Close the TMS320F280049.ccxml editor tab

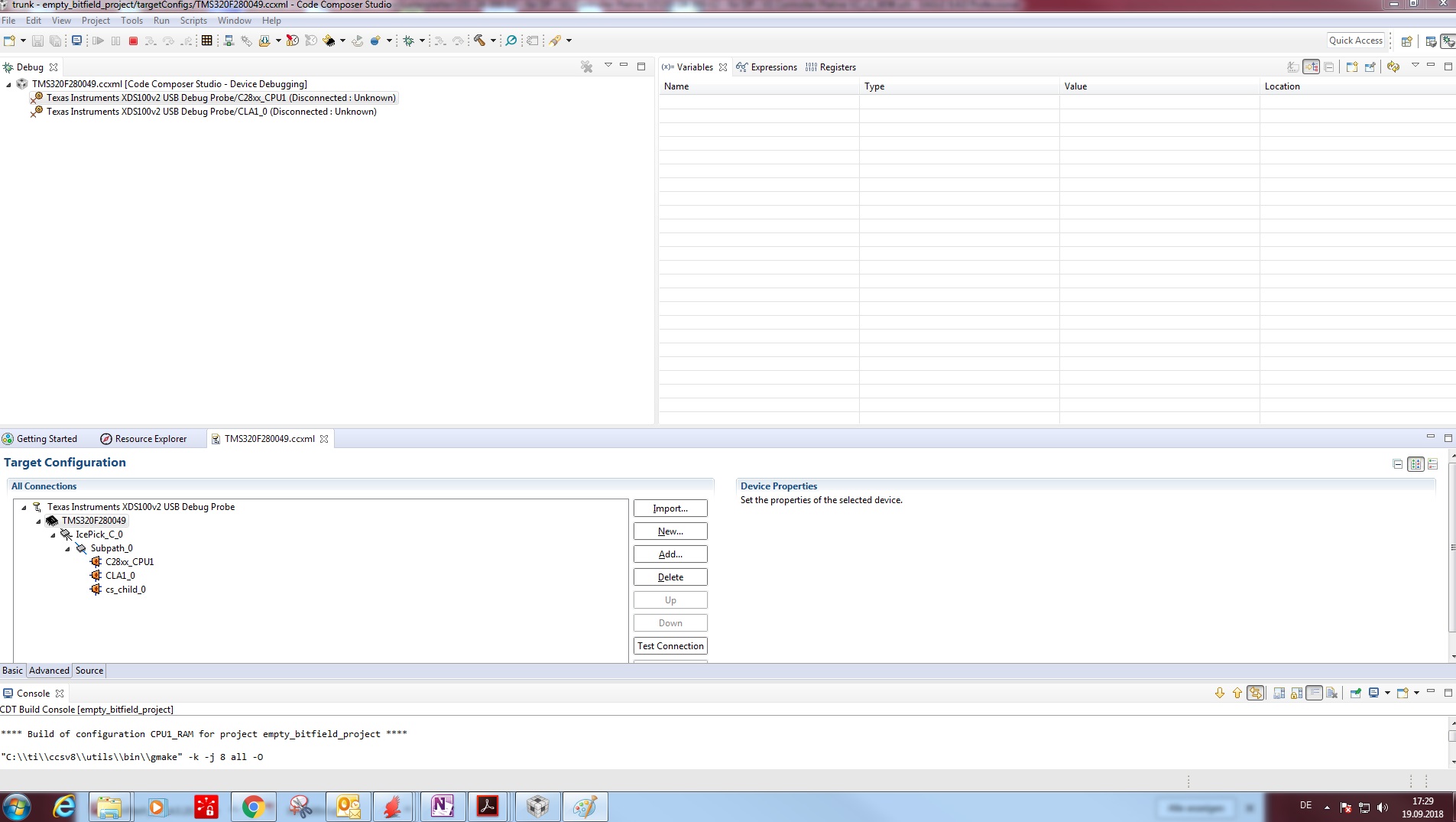[x=324, y=439]
